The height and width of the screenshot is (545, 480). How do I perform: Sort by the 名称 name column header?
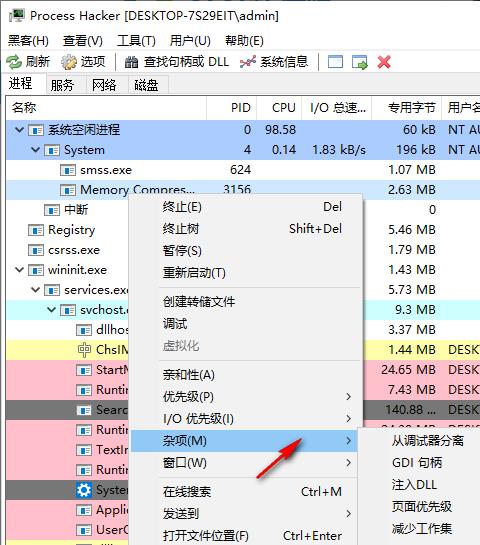(106, 108)
